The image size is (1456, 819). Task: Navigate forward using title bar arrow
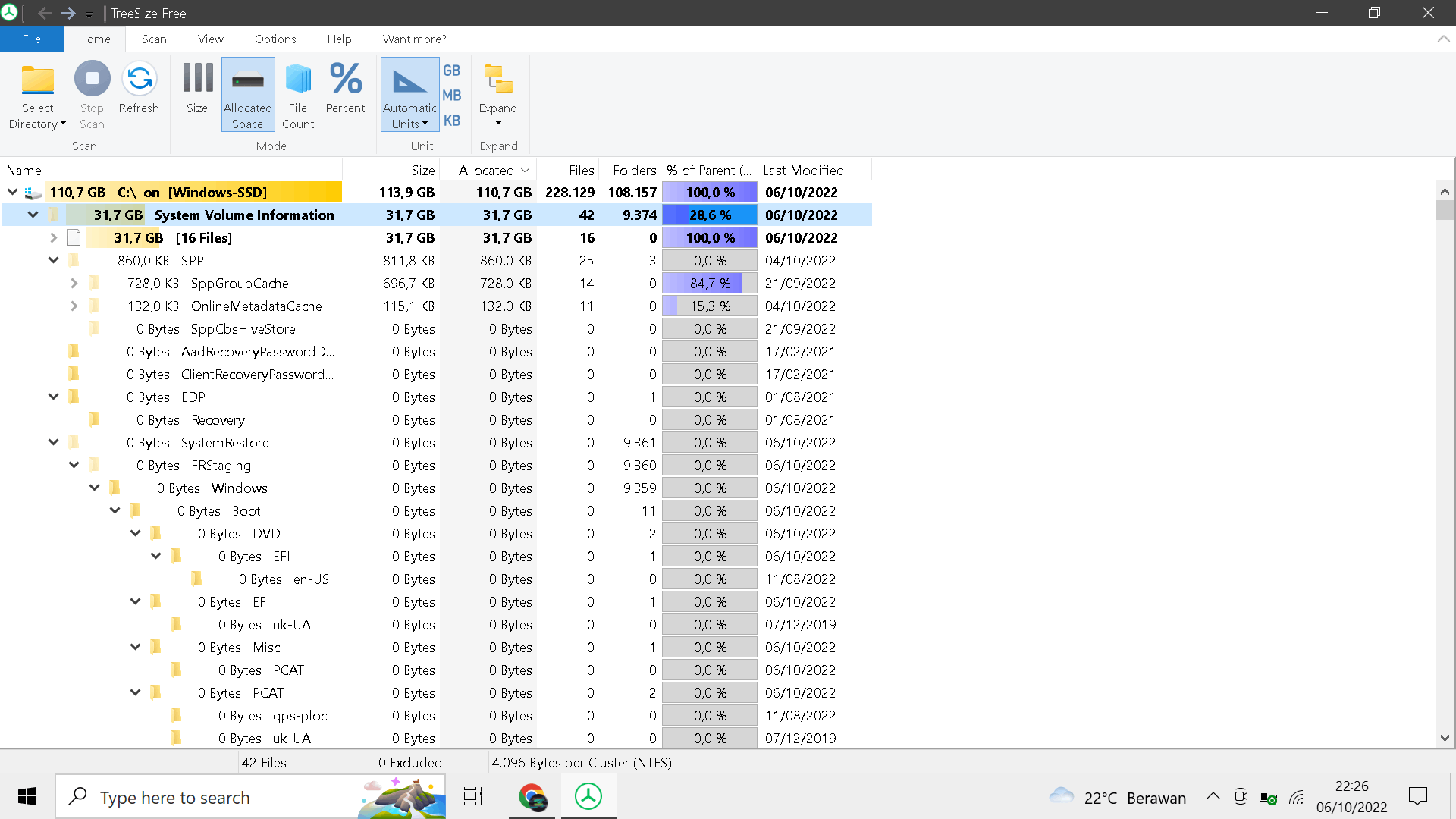tap(68, 13)
